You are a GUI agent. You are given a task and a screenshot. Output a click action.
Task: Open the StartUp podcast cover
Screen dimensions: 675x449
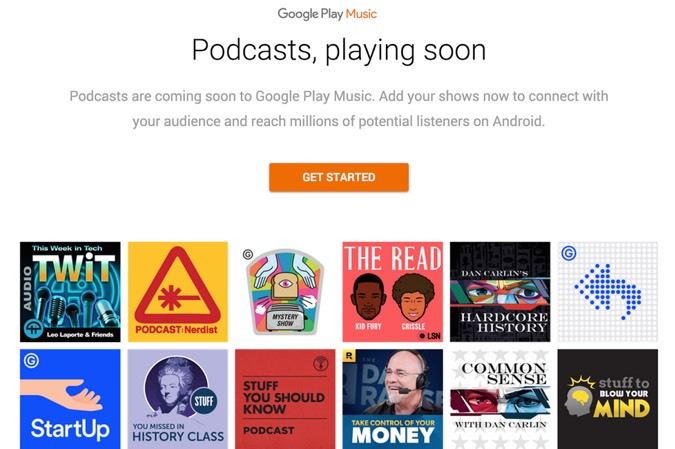pyautogui.click(x=70, y=399)
